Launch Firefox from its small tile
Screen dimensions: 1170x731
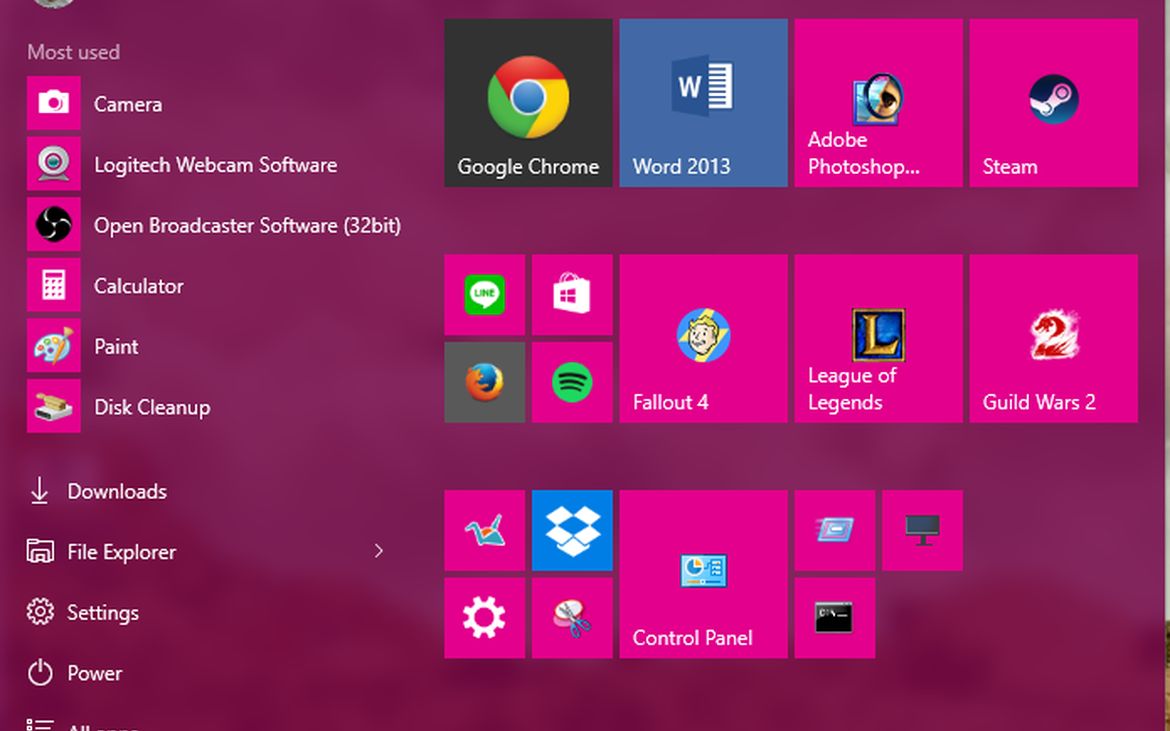[484, 381]
